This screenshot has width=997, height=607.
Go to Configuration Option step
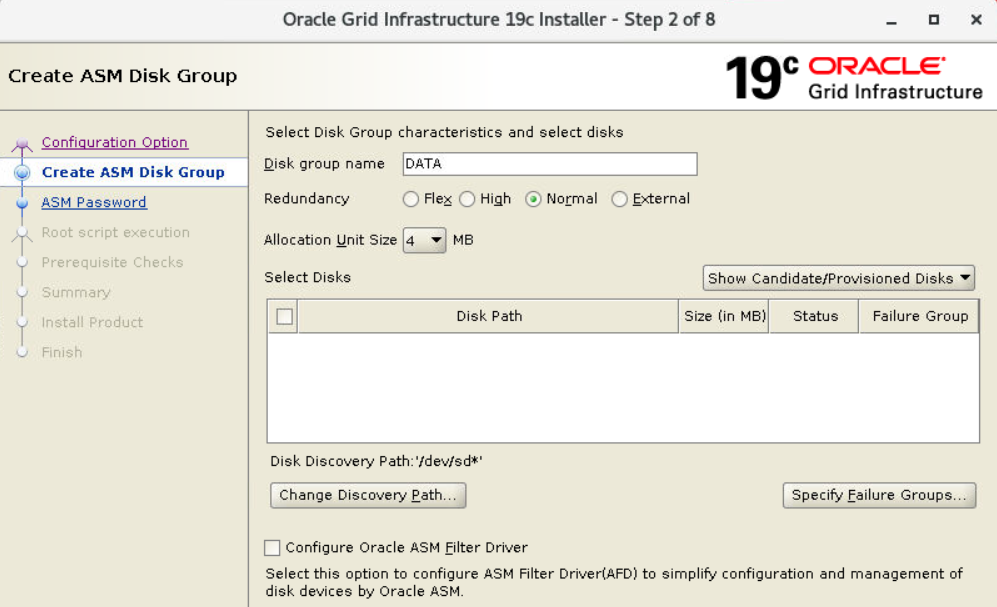[114, 142]
